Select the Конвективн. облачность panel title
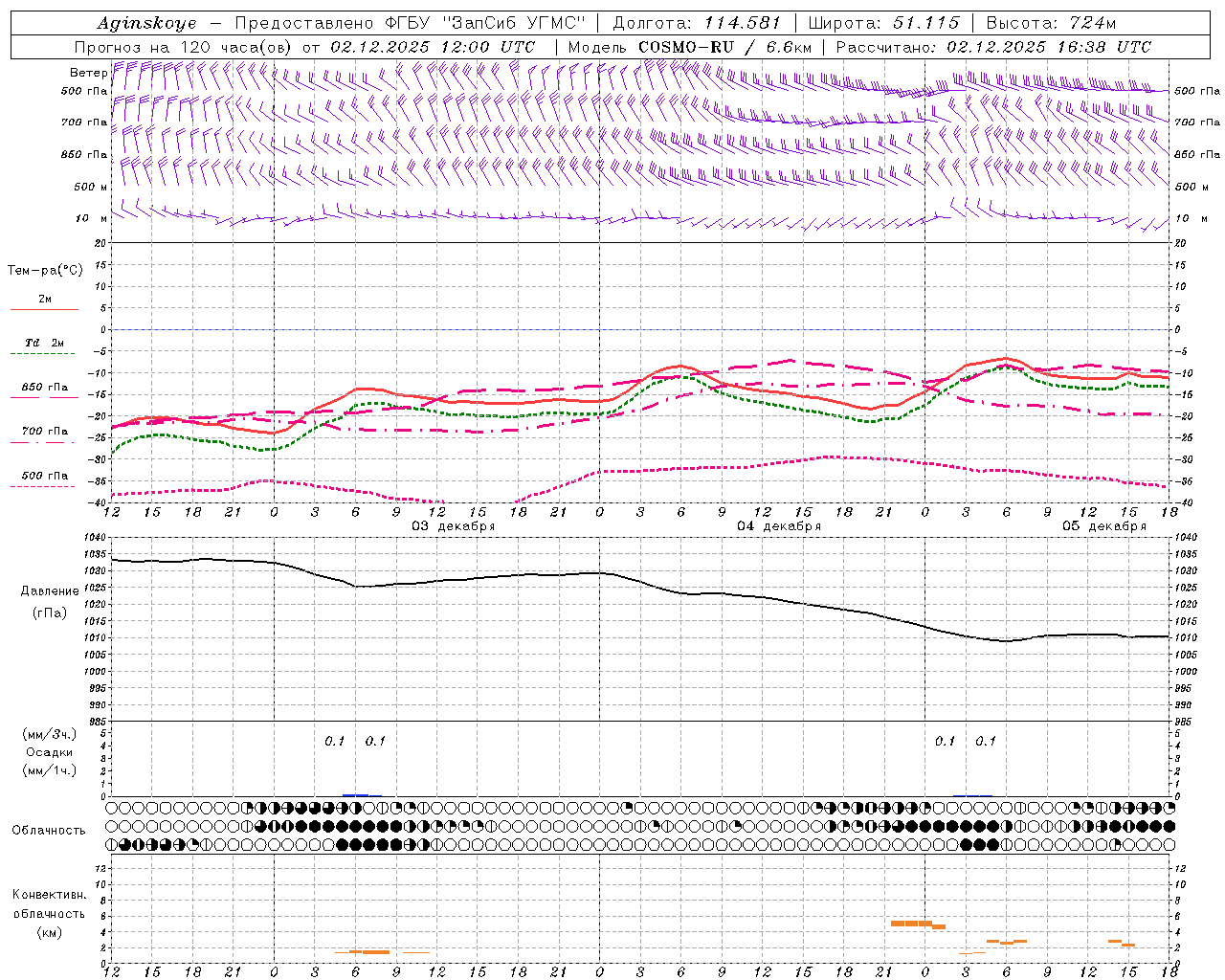This screenshot has height=980, width=1225. tap(49, 904)
